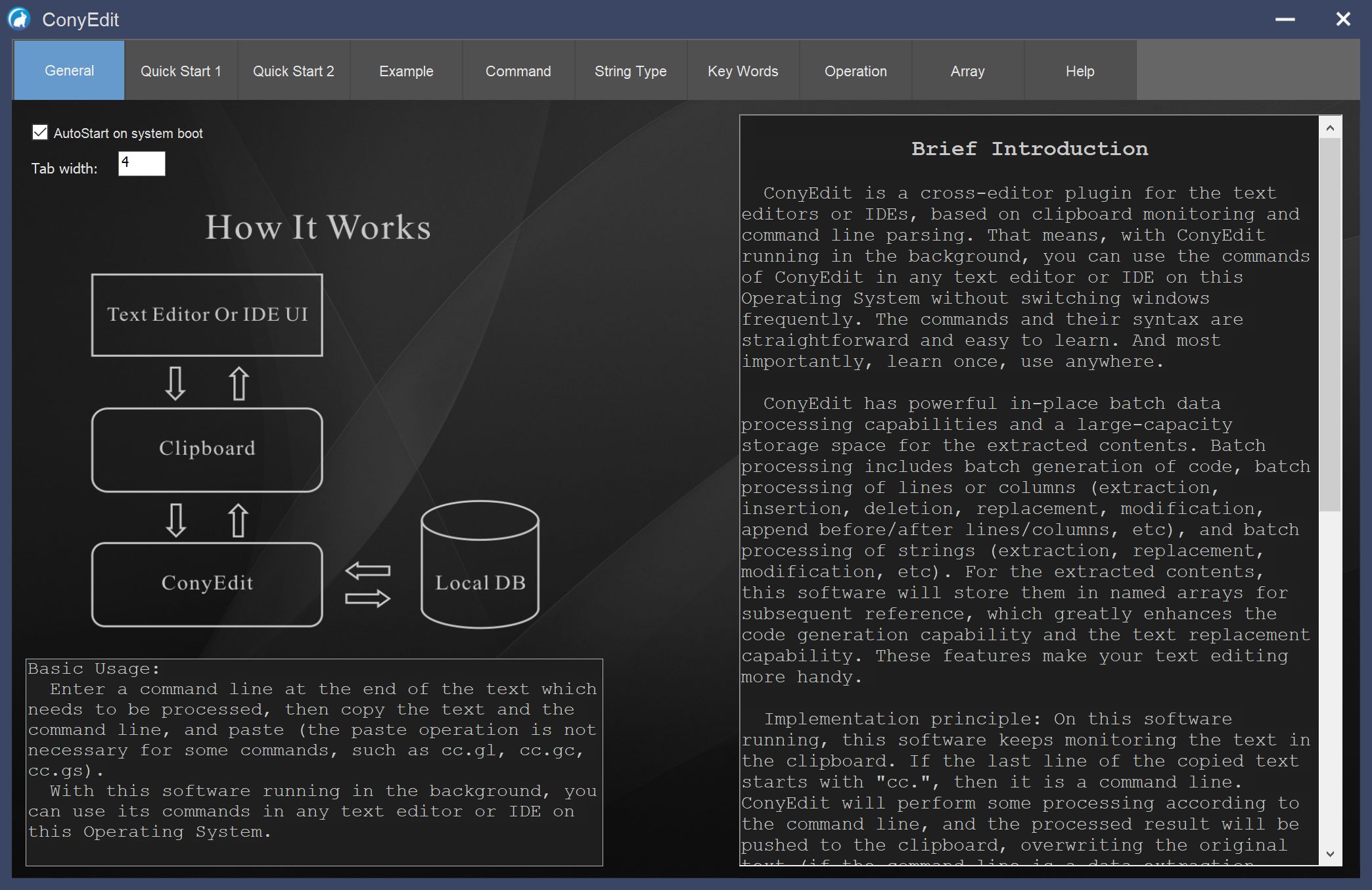Open the Key Words tab
This screenshot has height=890, width=1372.
click(743, 70)
